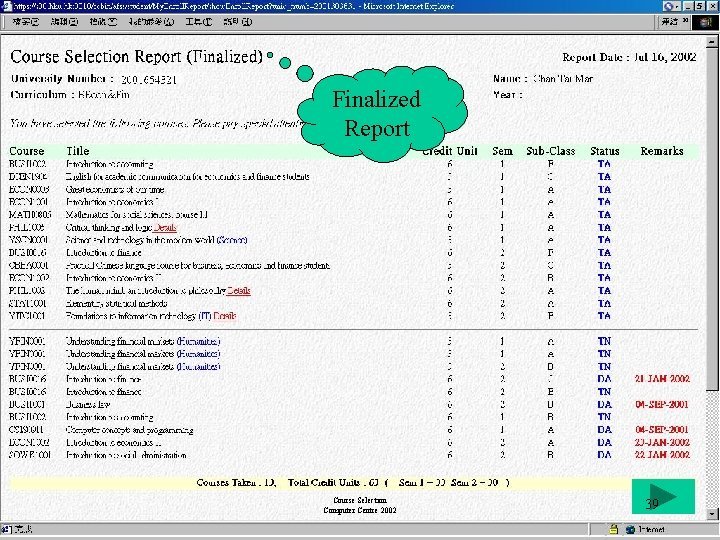Click the Internet Explorer throbber logo
720x540 pixels.
704,22
